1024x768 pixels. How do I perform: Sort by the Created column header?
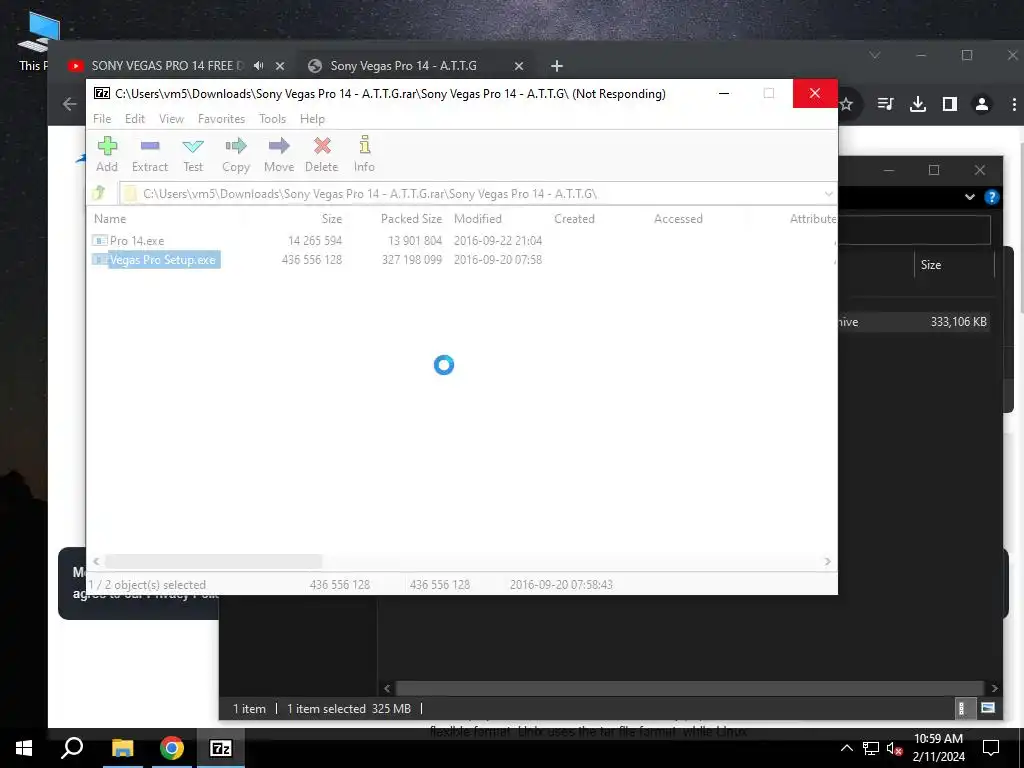[574, 219]
